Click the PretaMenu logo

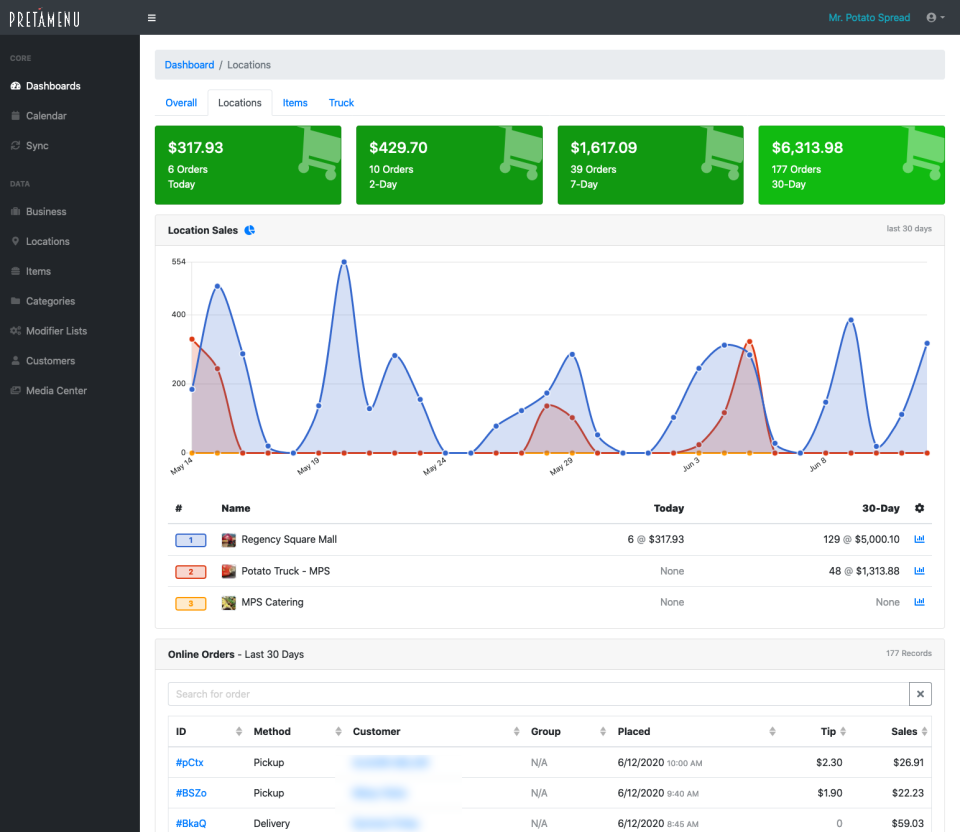pyautogui.click(x=44, y=18)
